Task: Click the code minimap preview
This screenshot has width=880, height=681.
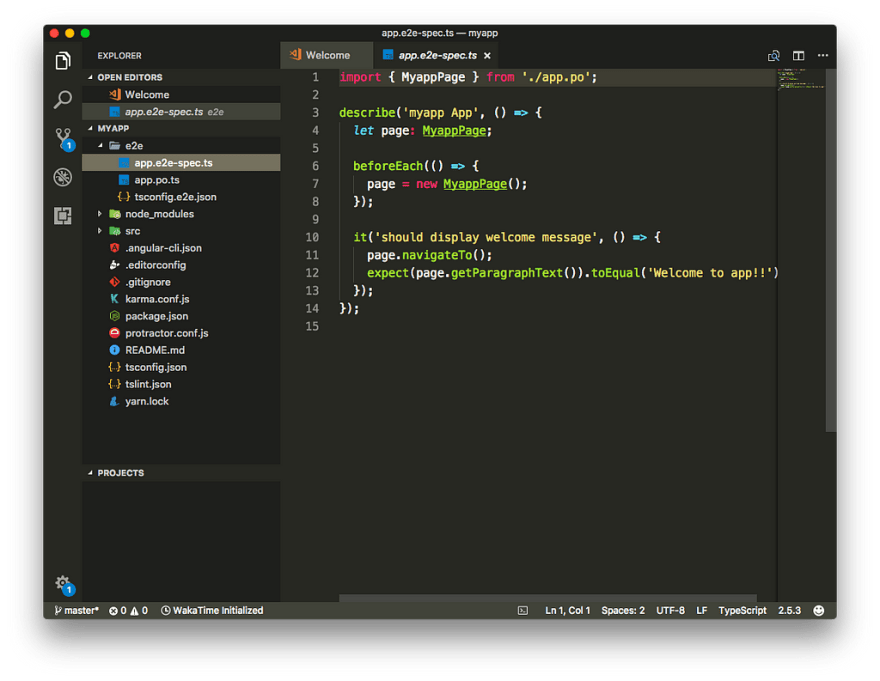Action: [x=801, y=79]
